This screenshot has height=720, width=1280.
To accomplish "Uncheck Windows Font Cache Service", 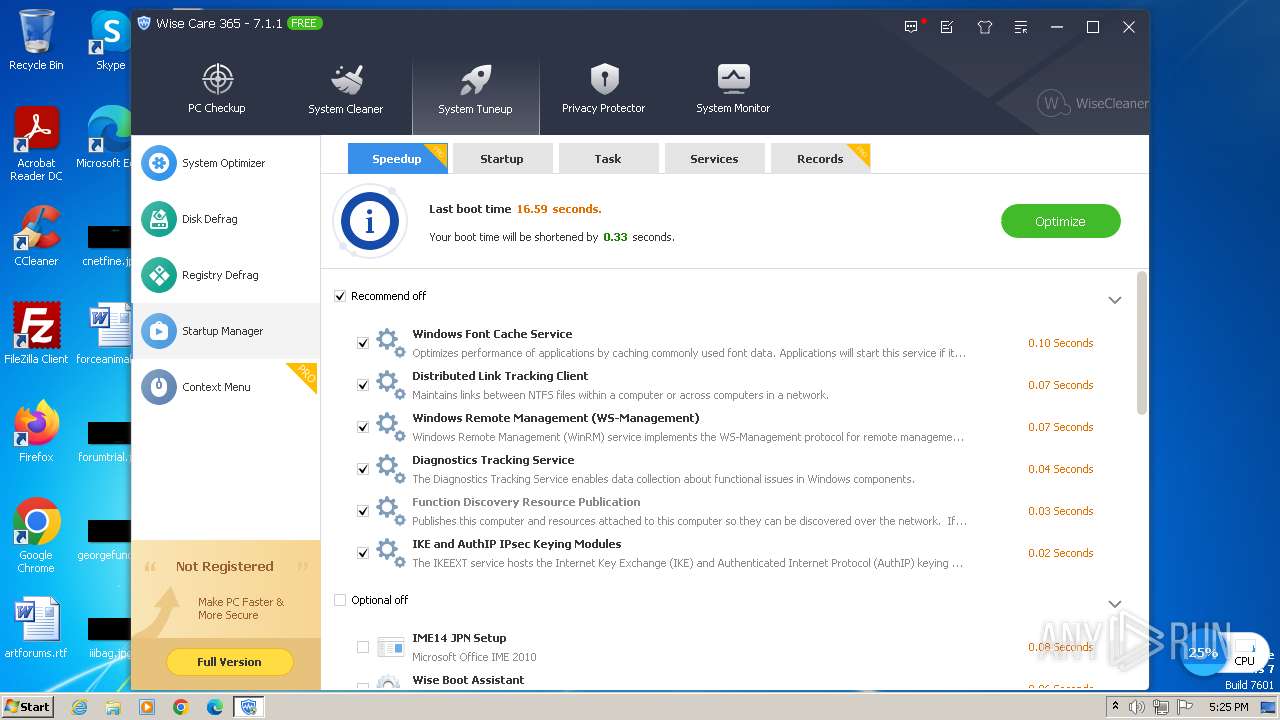I will 363,343.
